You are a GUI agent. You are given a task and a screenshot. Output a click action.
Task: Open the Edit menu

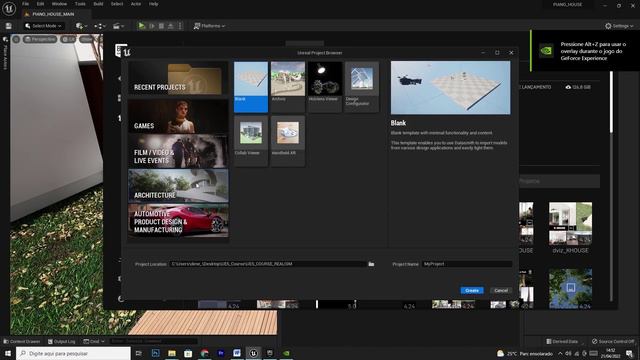40,4
